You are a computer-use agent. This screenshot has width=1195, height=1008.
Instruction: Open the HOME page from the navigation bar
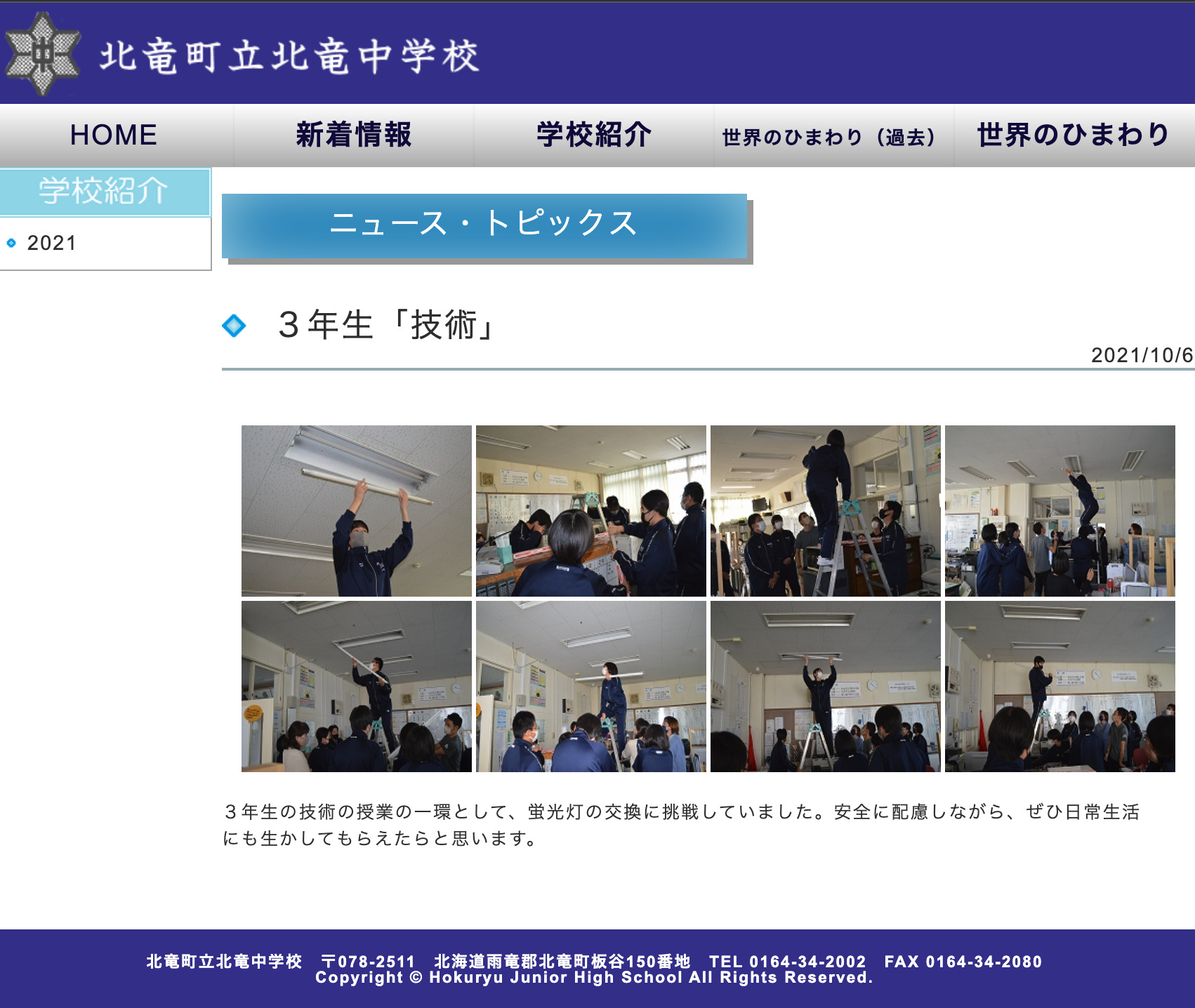[x=112, y=135]
